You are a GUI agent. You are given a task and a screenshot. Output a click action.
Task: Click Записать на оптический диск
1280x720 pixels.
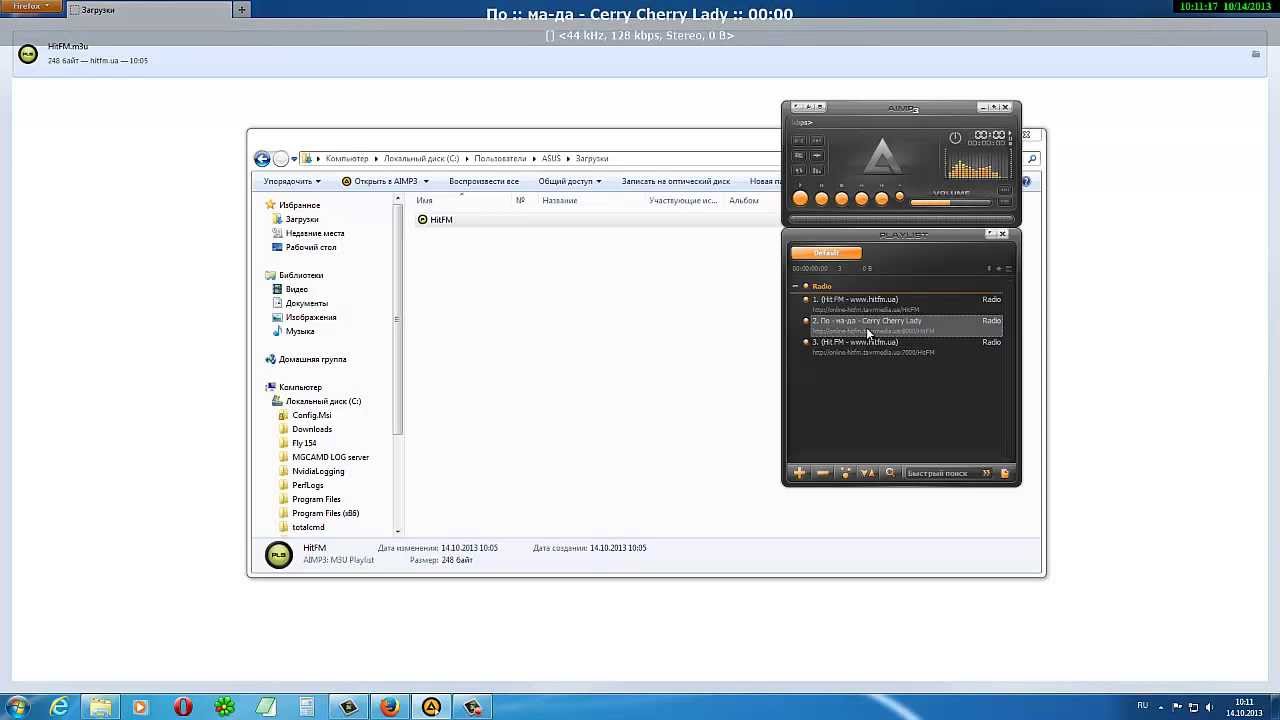676,181
